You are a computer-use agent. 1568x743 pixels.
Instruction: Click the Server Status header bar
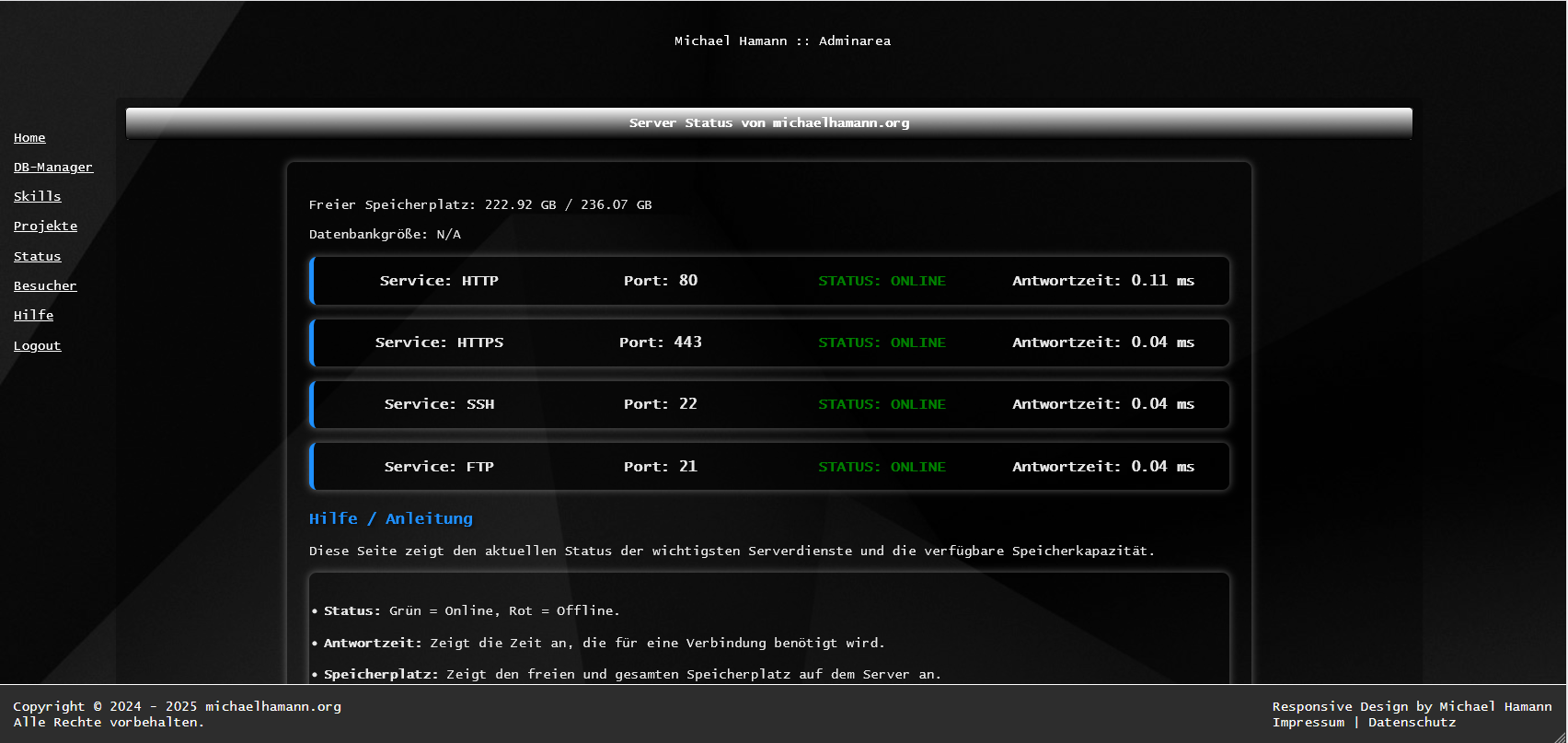[x=769, y=122]
